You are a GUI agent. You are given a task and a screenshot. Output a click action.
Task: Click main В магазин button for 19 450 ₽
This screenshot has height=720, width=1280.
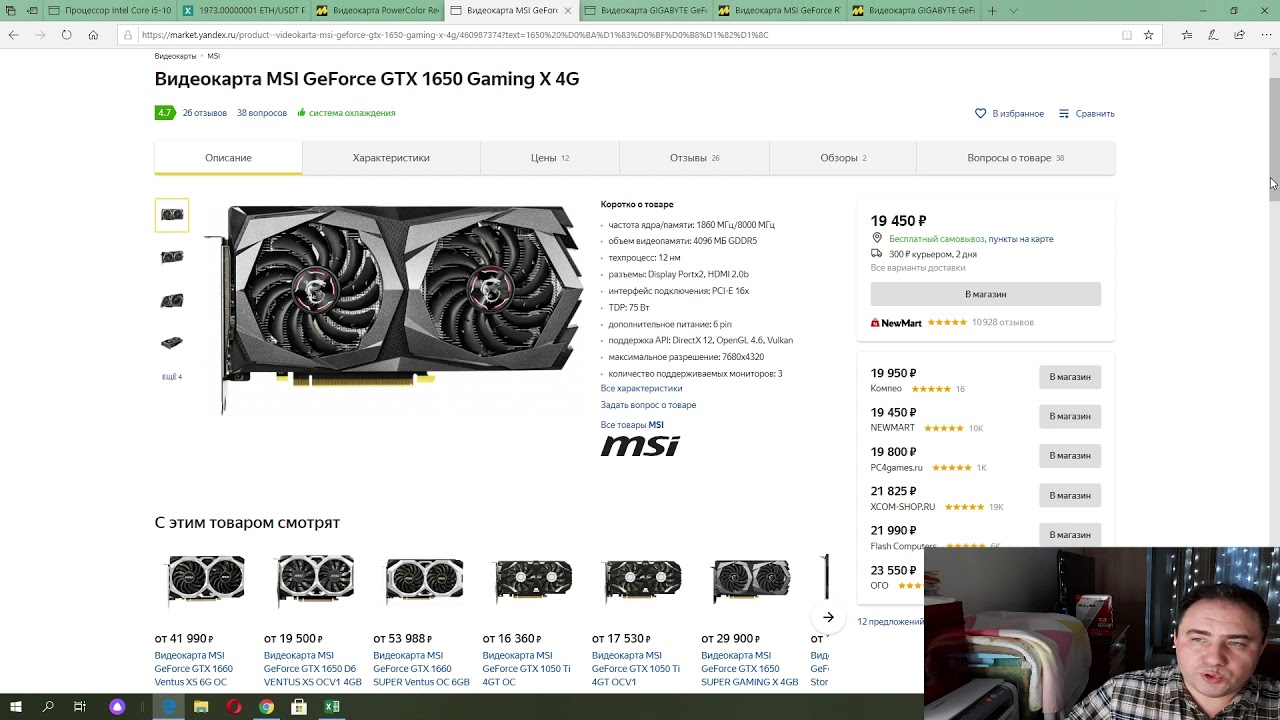coord(985,294)
